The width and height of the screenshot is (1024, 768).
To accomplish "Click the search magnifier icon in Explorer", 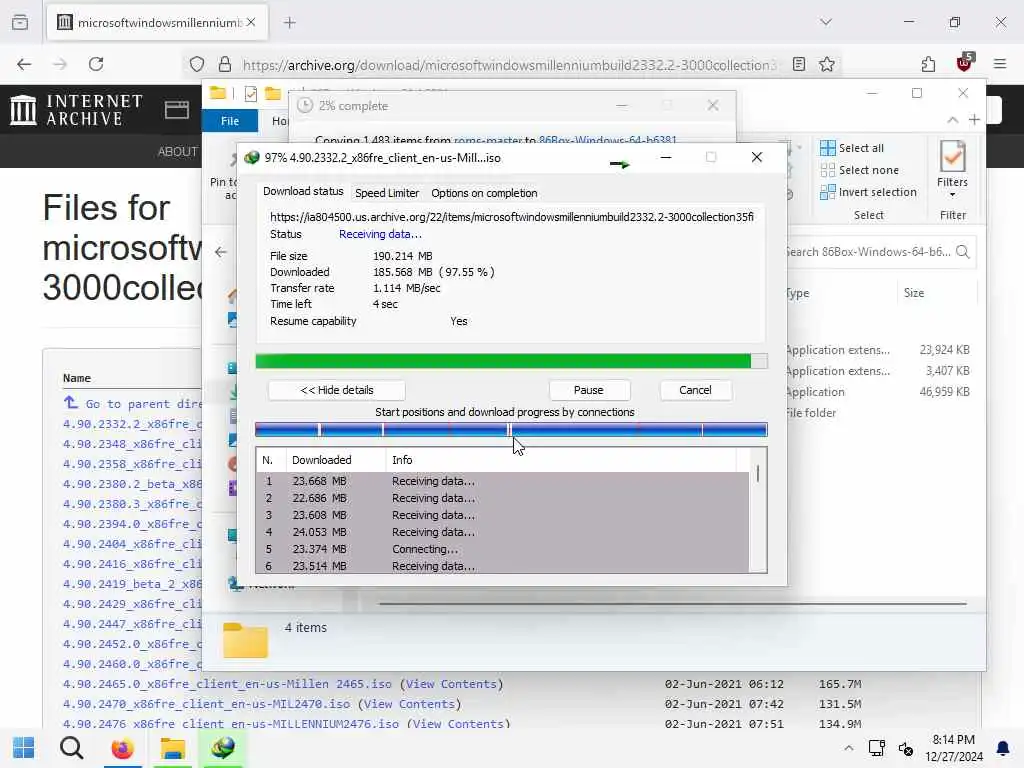I will (963, 252).
